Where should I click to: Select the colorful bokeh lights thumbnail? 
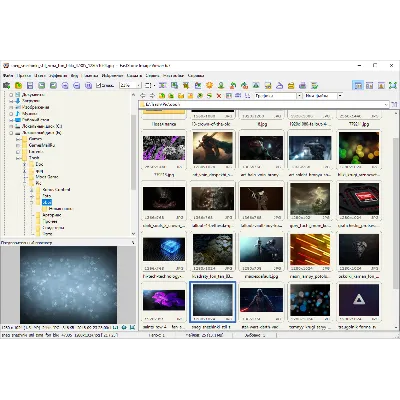(359, 148)
